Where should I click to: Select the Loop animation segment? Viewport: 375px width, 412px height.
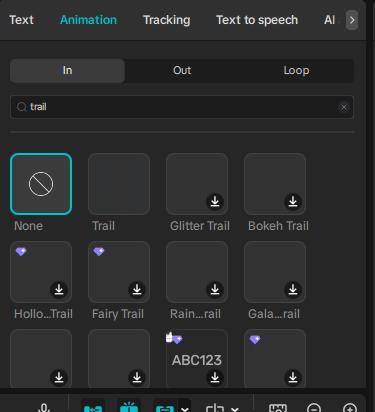pos(296,71)
